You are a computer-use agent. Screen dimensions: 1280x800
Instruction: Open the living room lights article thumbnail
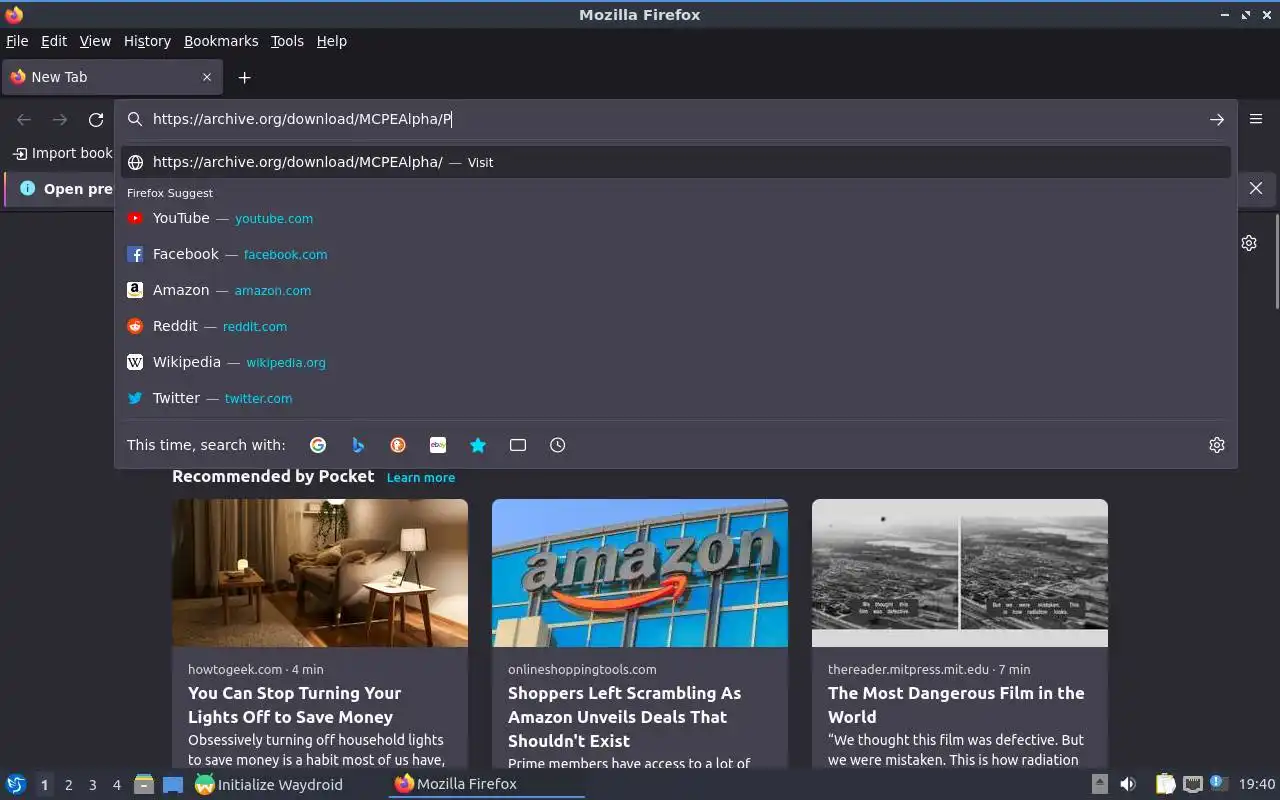point(320,573)
